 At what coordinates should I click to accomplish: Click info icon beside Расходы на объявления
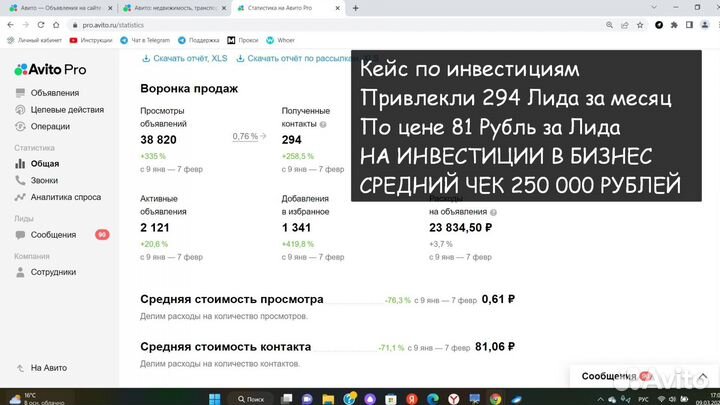coord(493,212)
